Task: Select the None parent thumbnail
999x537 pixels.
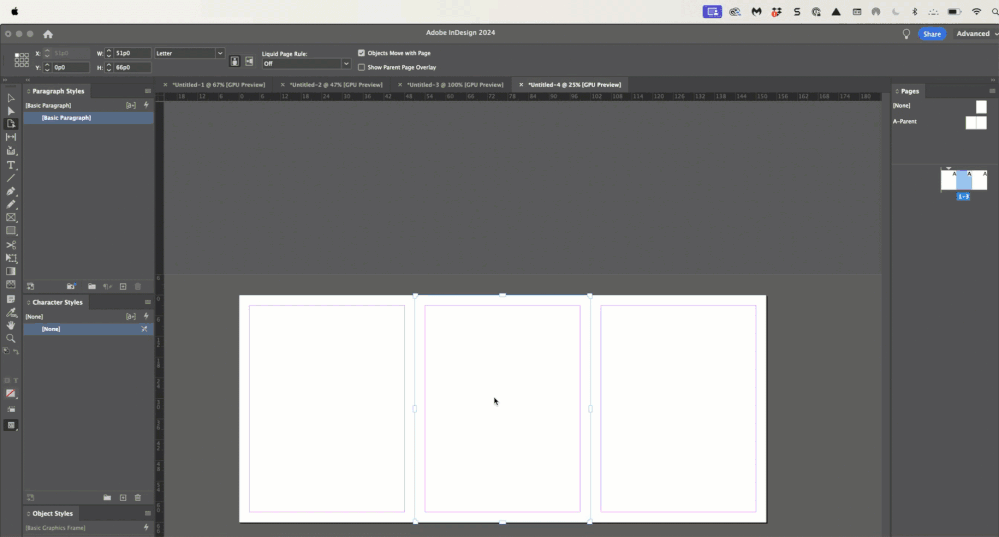Action: [x=981, y=106]
